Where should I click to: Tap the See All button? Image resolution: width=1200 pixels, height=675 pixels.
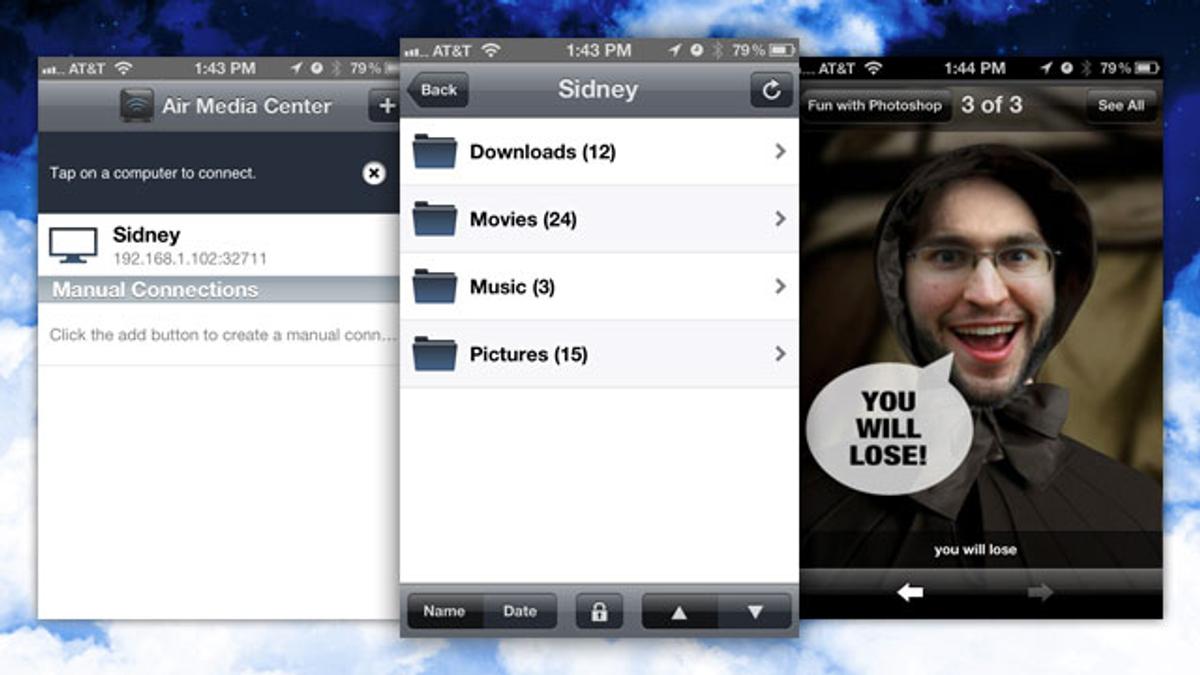pyautogui.click(x=1121, y=106)
